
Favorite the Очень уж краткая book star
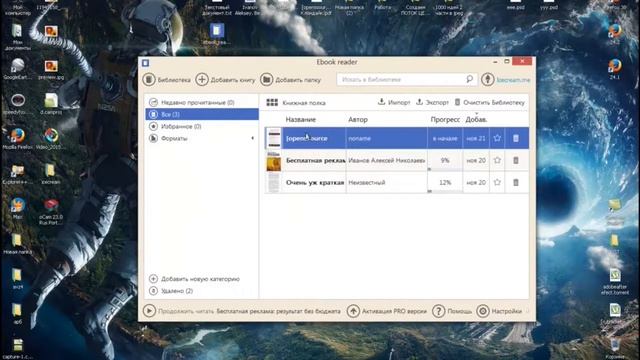[x=497, y=182]
